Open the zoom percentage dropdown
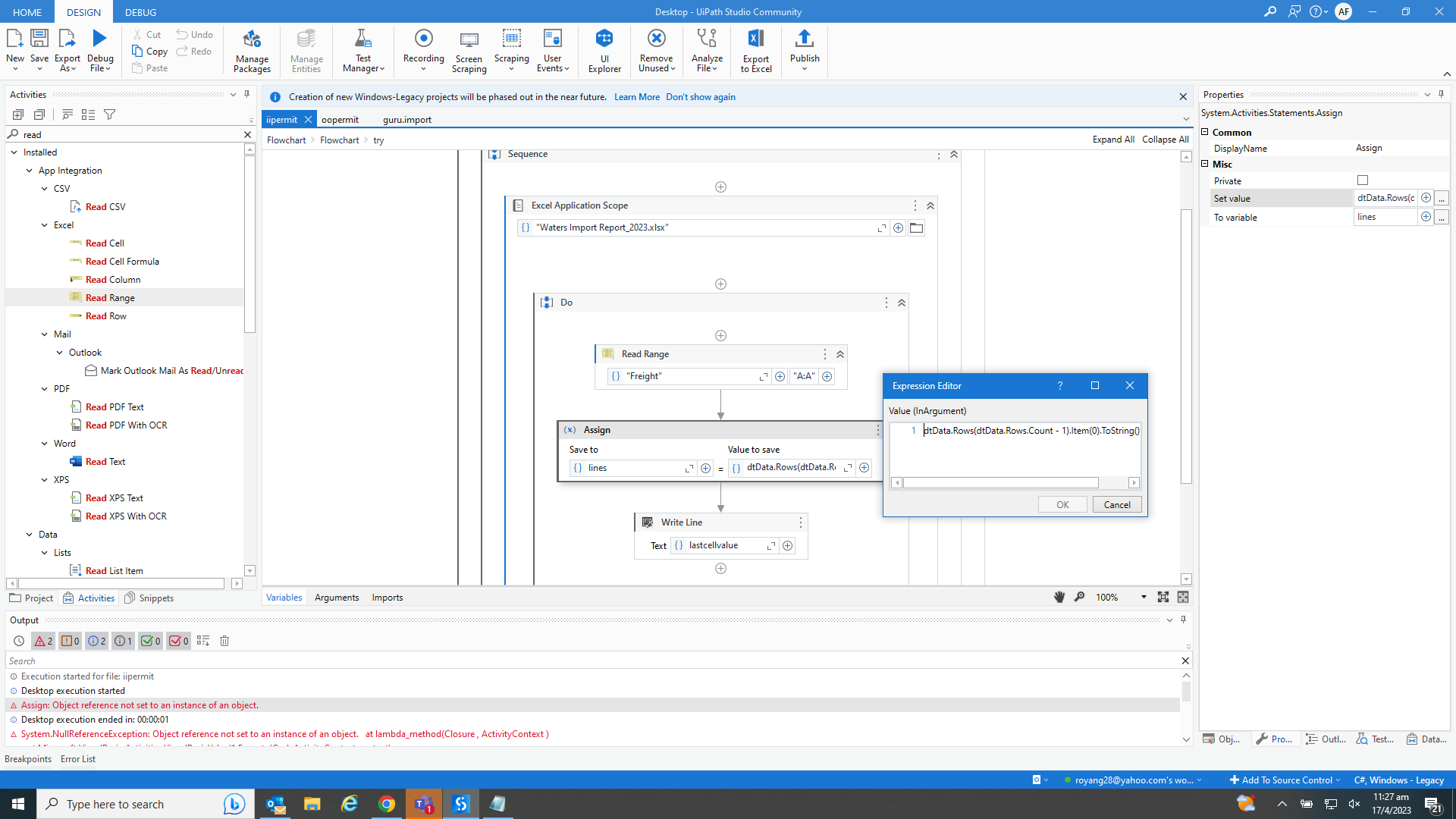The image size is (1456, 819). click(x=1144, y=598)
